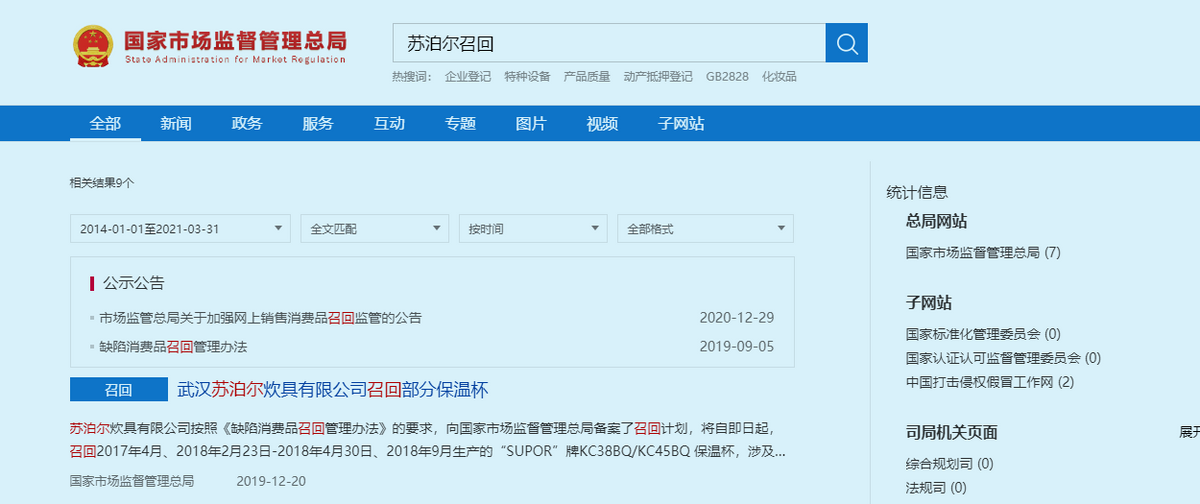1200x504 pixels.
Task: Click the result date 2019-12-20
Action: (272, 481)
